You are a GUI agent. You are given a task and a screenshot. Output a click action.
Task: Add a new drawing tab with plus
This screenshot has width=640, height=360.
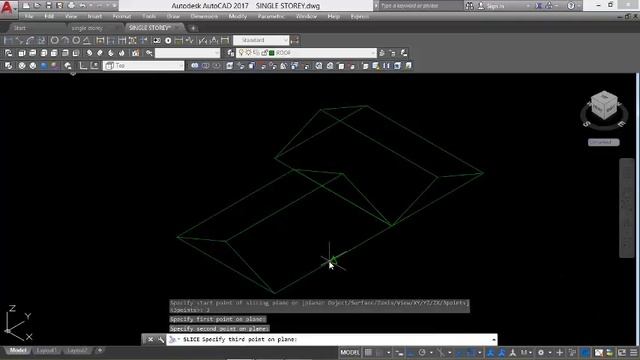pos(193,28)
